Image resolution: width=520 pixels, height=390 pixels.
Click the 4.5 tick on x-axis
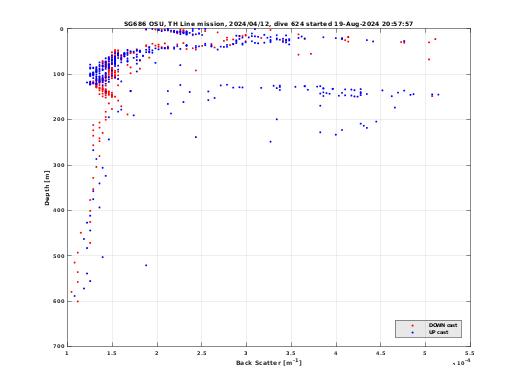380,353
